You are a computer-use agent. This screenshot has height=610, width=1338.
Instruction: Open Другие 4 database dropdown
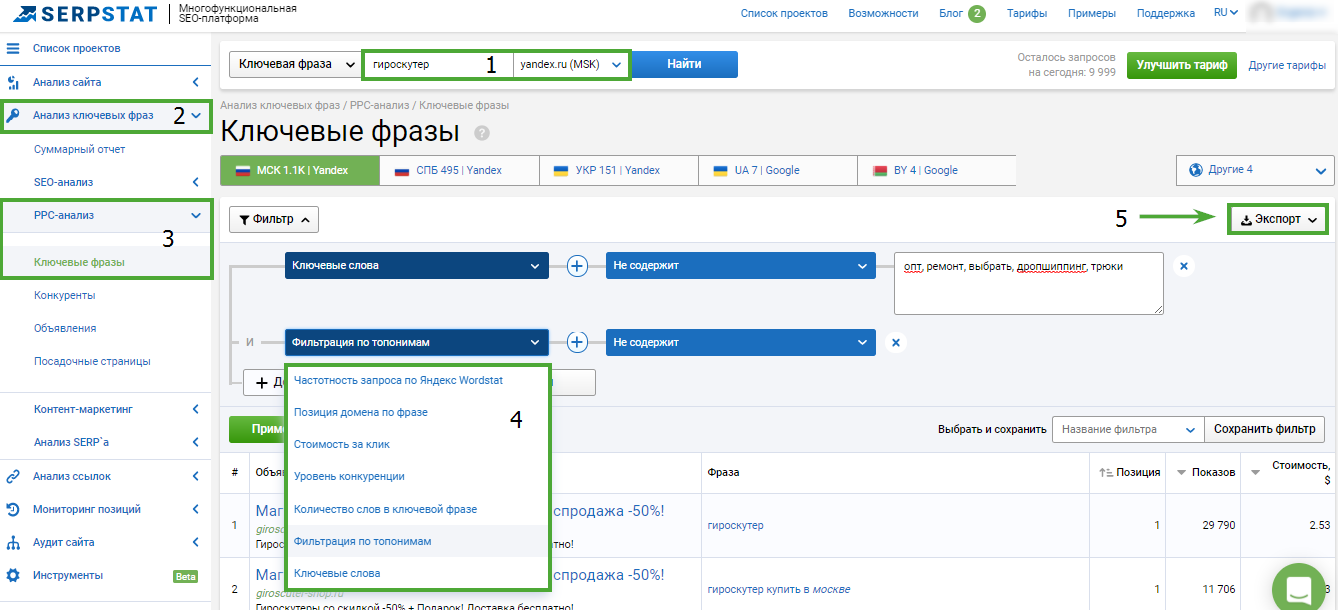(1255, 170)
